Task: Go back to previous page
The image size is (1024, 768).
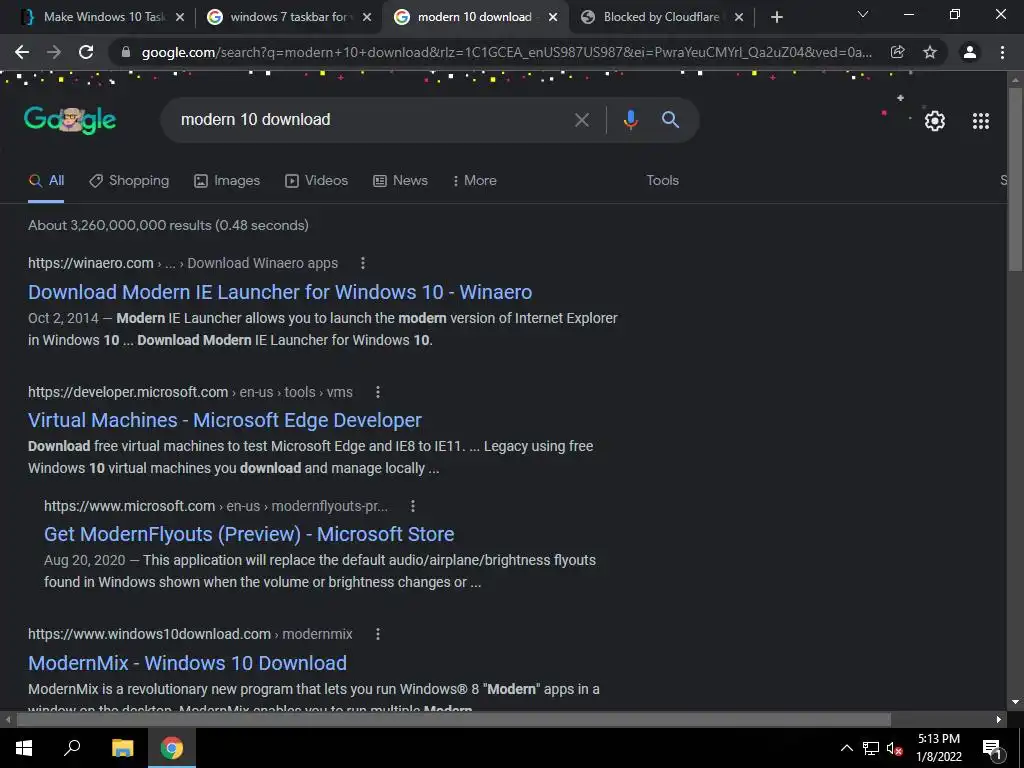Action: (22, 52)
